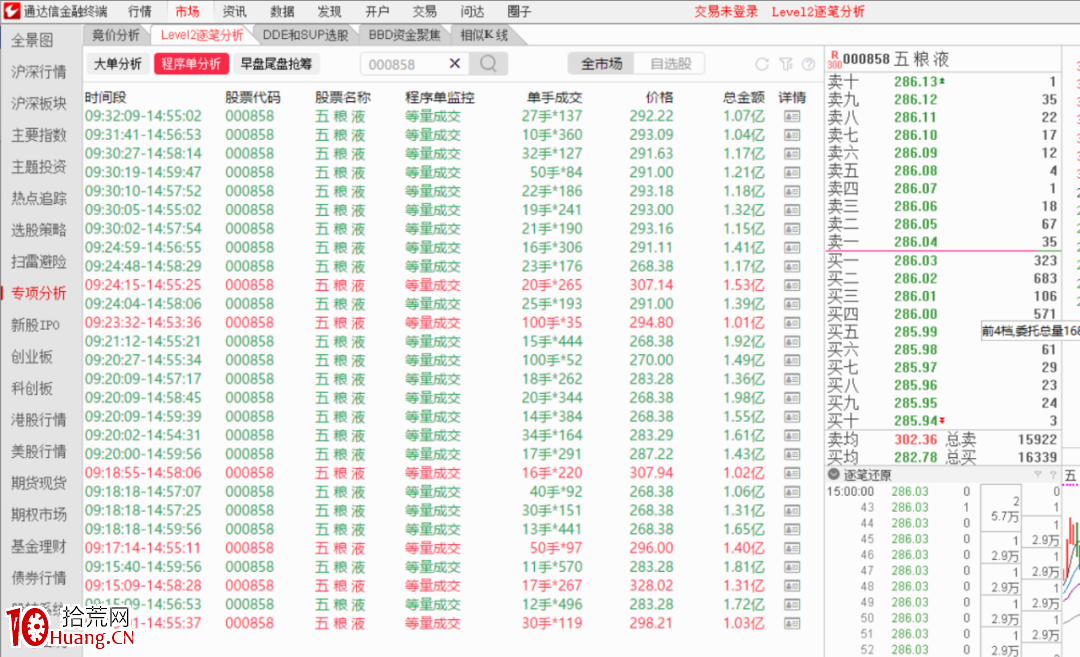Screen dimensions: 1080x657
Task: Open 扫雷避险 in the sidebar
Action: click(39, 262)
